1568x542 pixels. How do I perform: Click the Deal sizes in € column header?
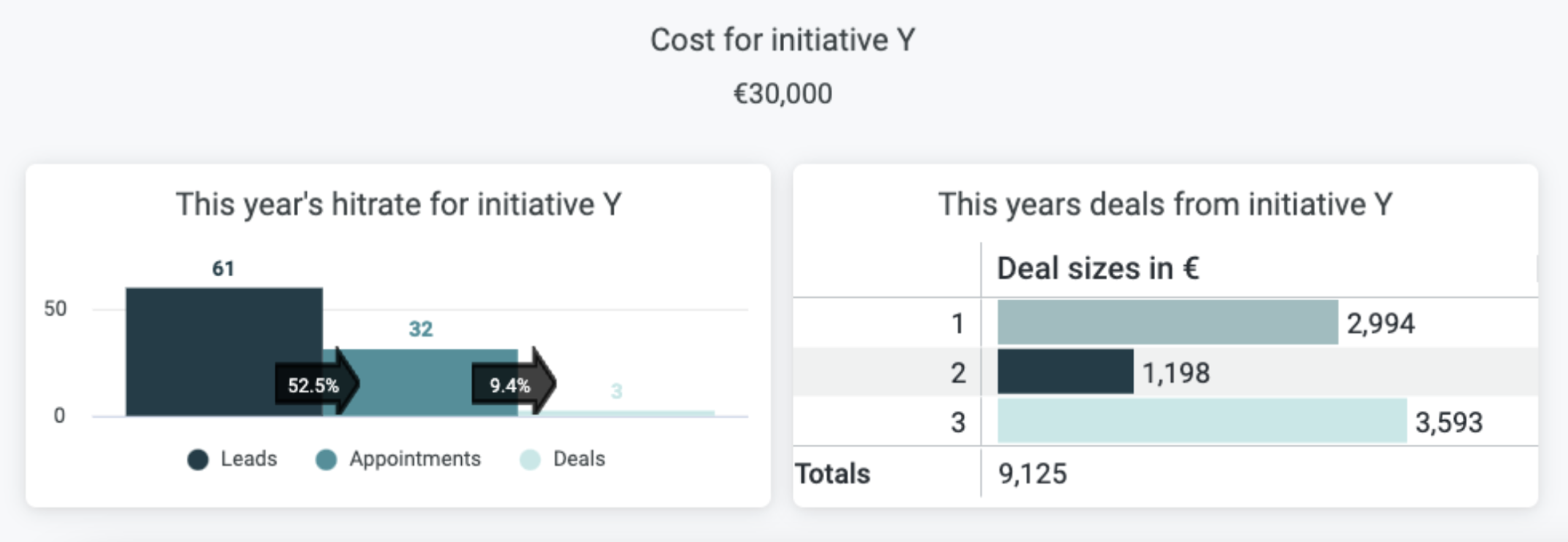pos(1097,268)
